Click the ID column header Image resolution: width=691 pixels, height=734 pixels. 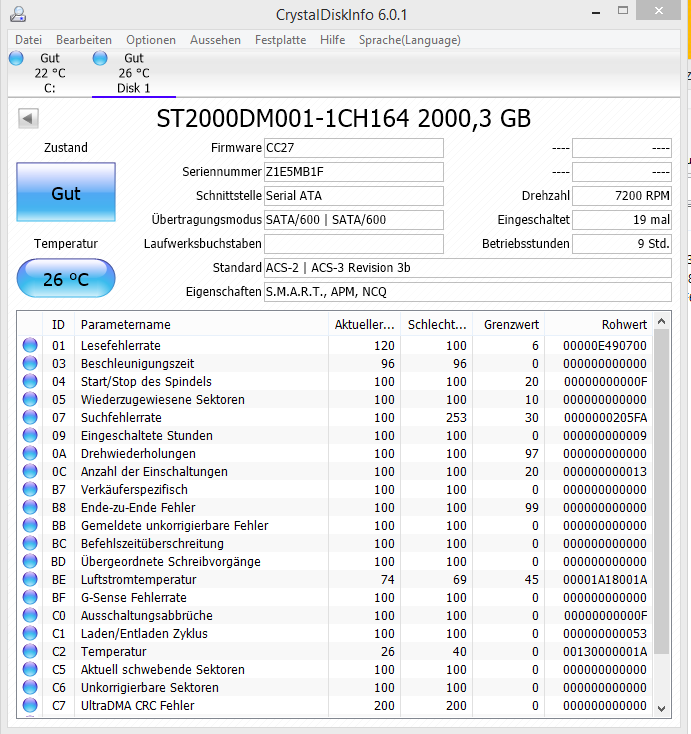[x=59, y=324]
